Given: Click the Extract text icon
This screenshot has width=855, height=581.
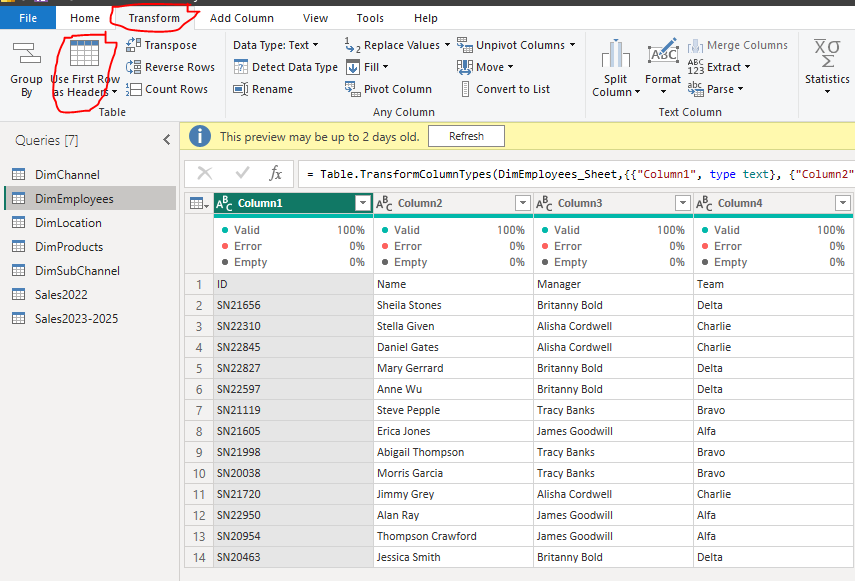Looking at the screenshot, I should point(695,67).
